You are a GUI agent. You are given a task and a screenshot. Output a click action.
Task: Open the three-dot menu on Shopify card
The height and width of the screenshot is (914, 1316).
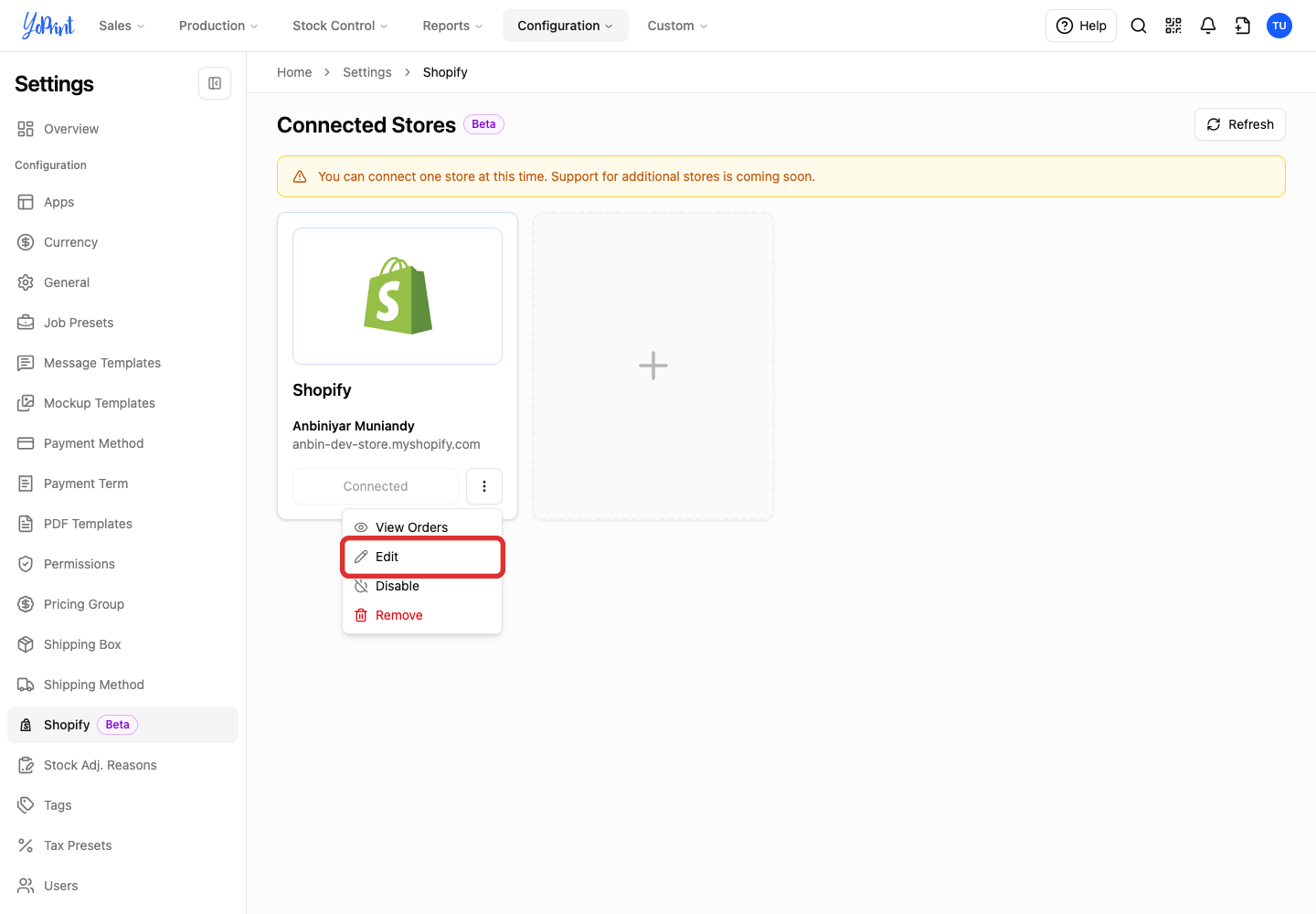(484, 486)
